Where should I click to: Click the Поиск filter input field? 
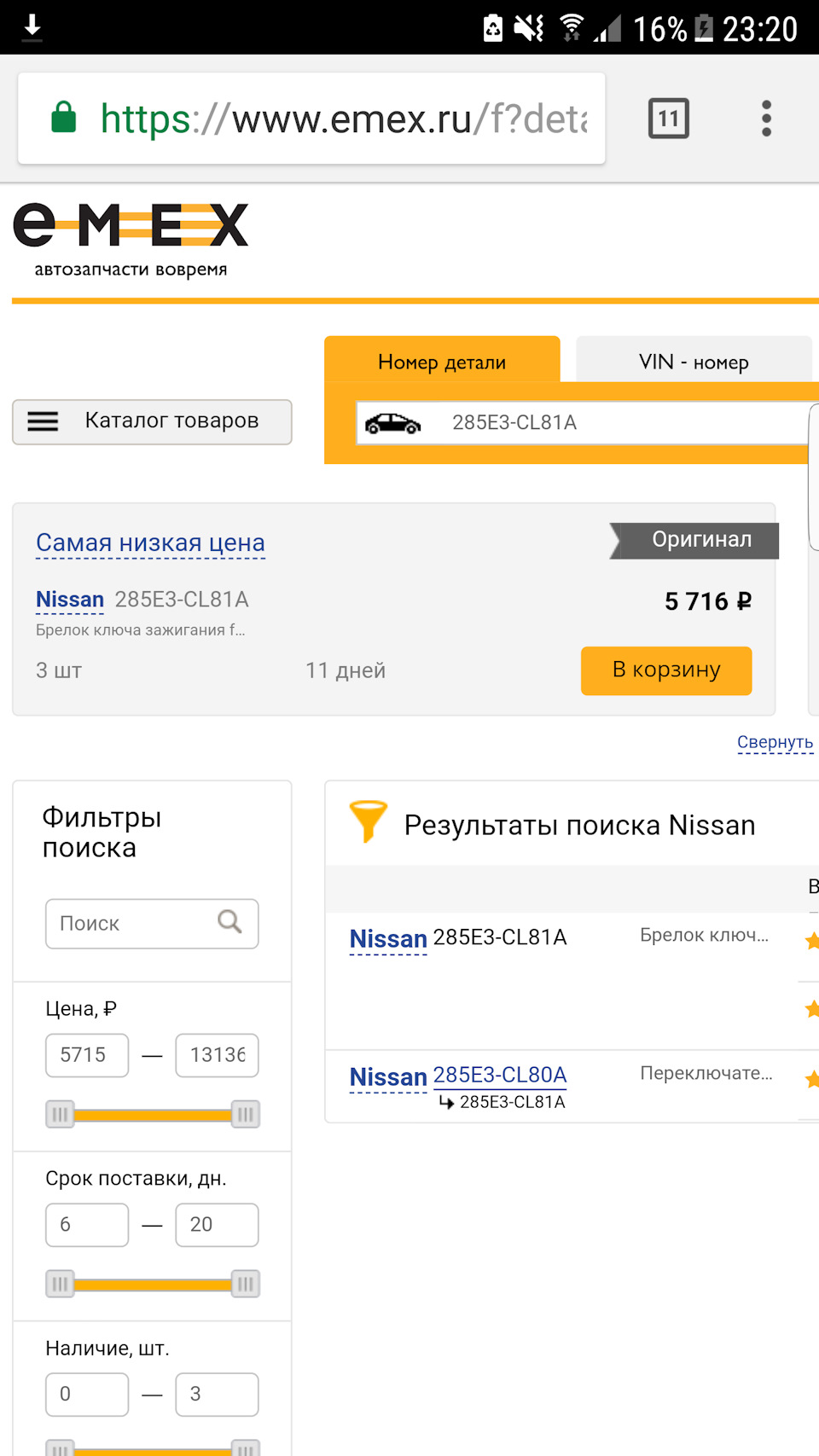[152, 924]
